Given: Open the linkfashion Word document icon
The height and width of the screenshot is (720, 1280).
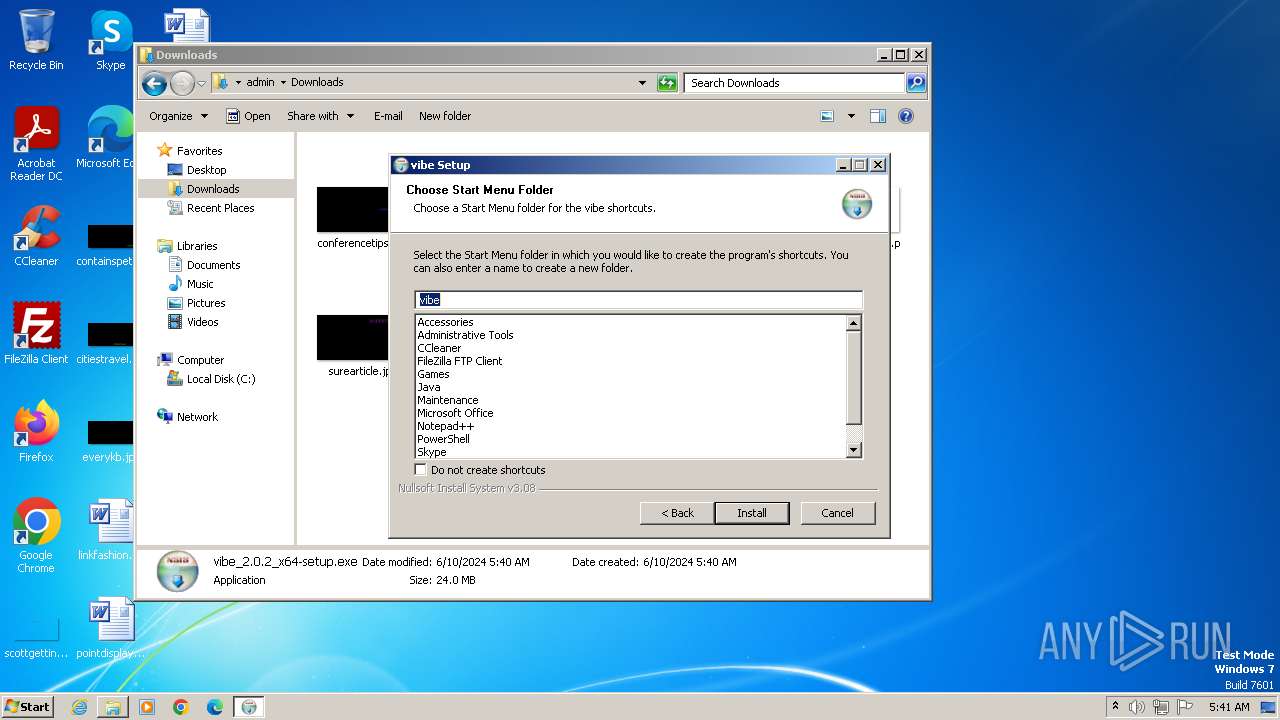Looking at the screenshot, I should click(x=110, y=530).
